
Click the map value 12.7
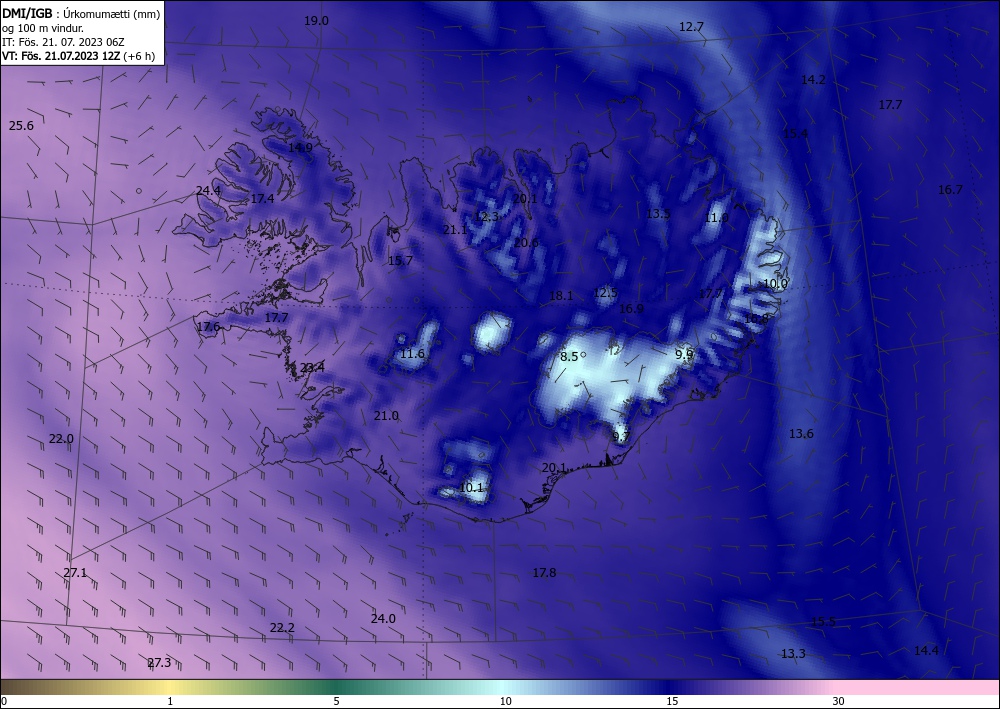pyautogui.click(x=691, y=27)
